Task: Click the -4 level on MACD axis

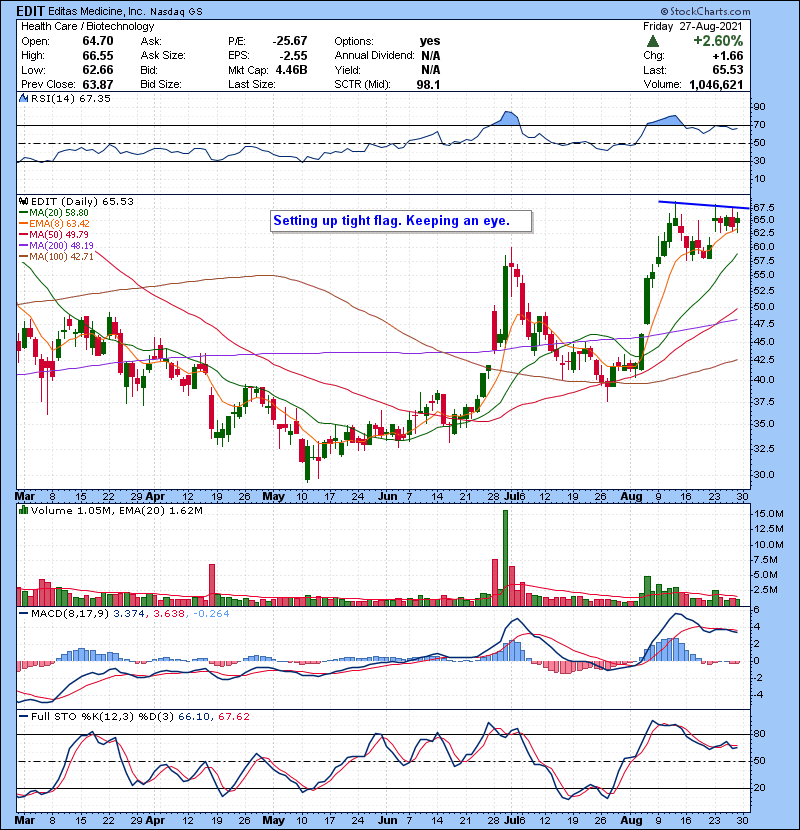Action: point(757,694)
